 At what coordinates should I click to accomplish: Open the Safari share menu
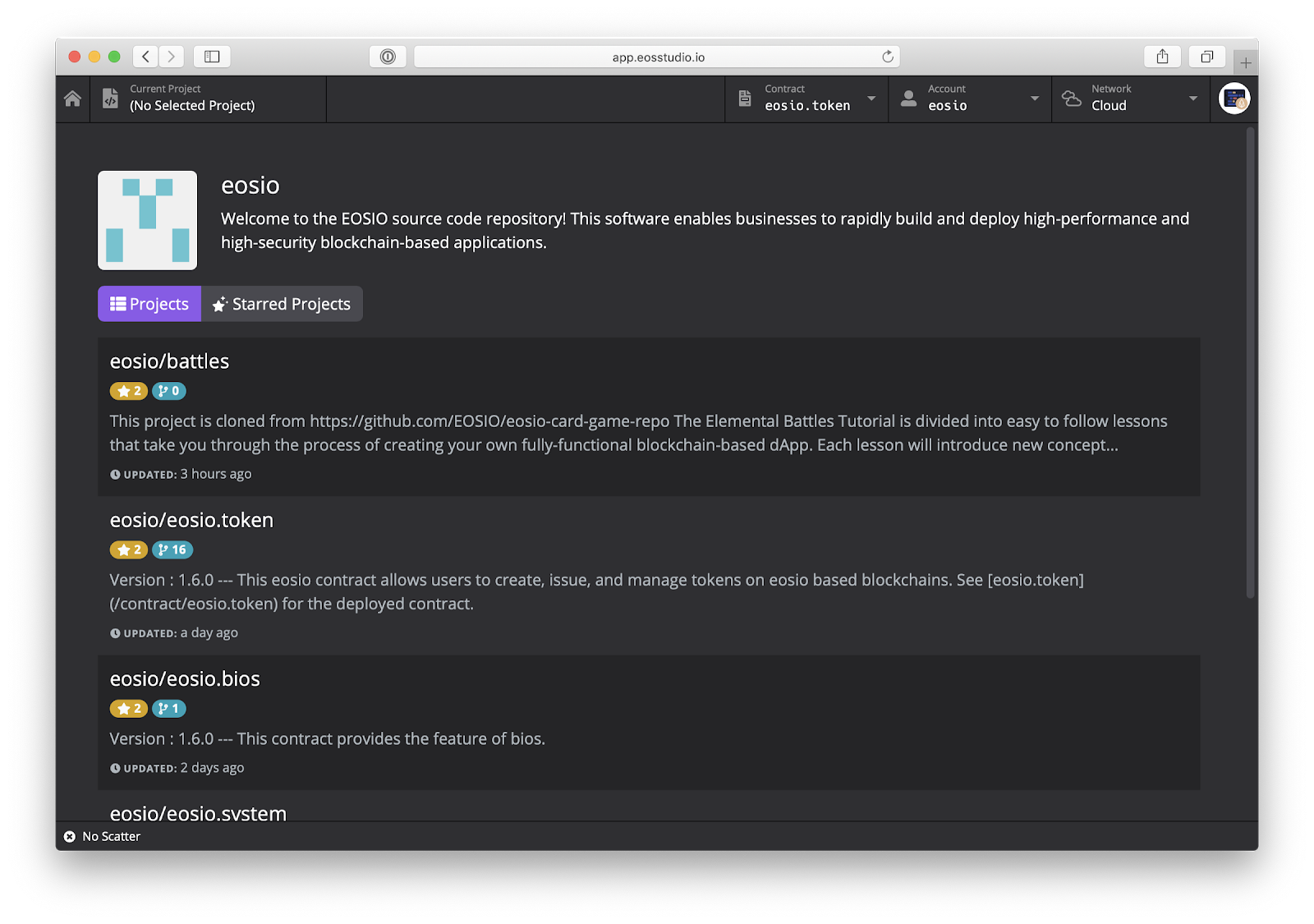(1162, 57)
